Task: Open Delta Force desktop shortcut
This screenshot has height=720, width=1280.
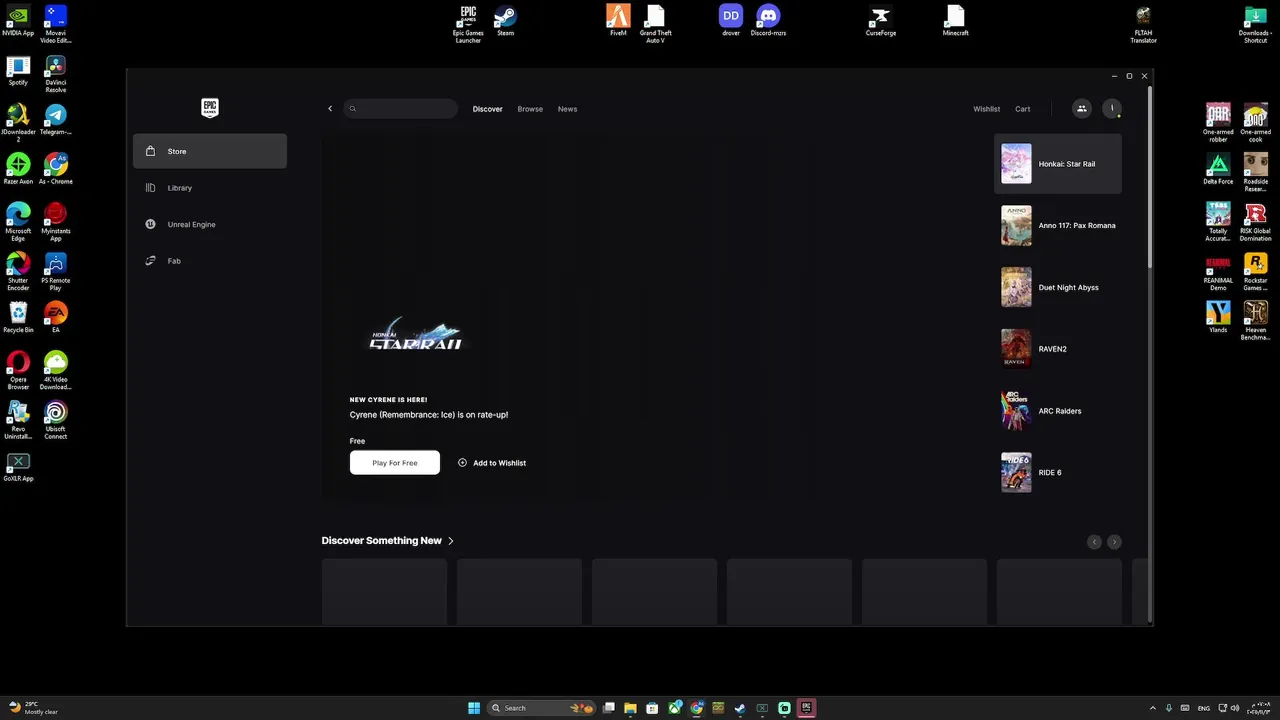Action: (1218, 170)
